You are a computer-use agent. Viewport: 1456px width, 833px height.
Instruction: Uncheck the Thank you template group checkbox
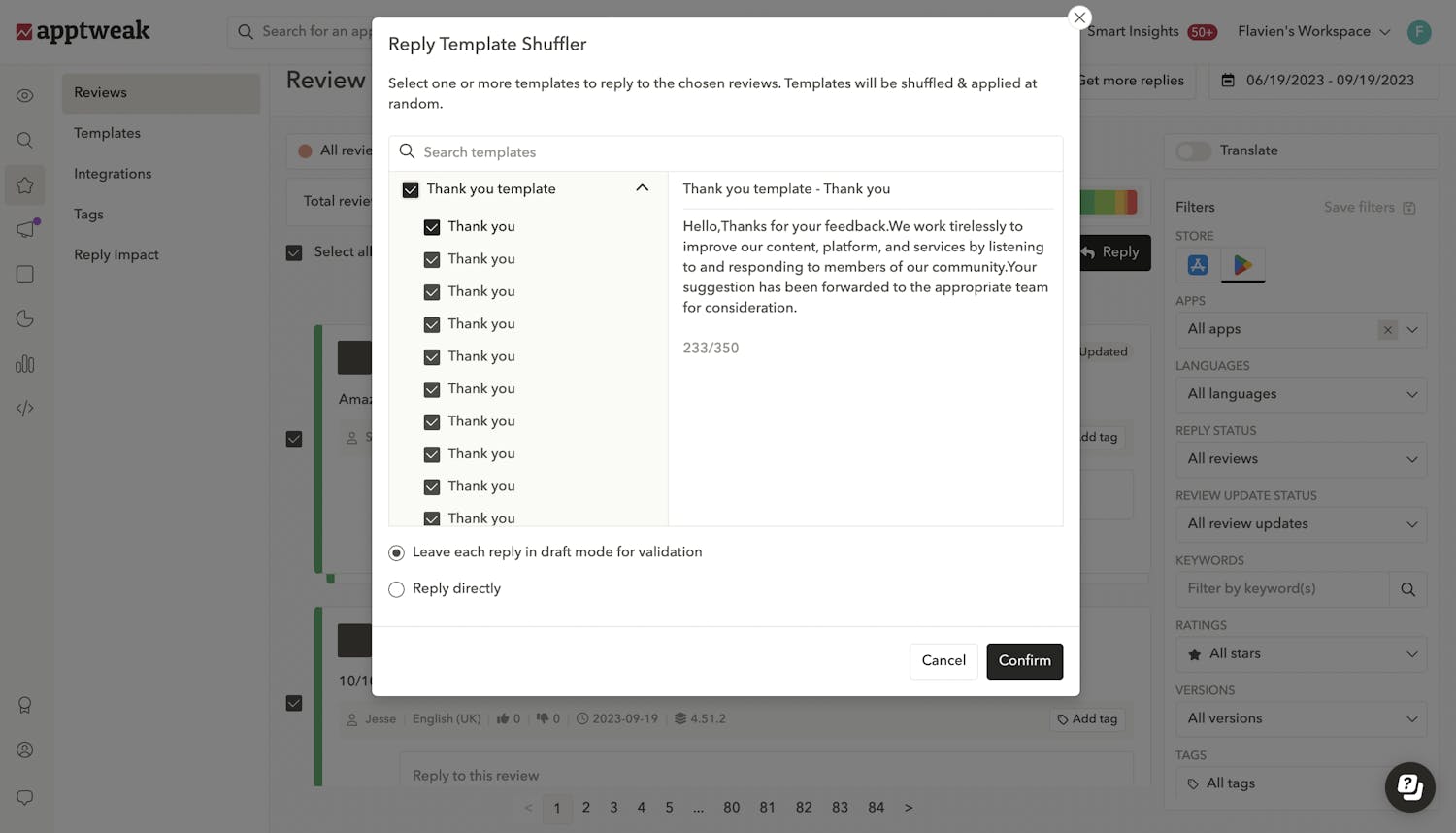tap(411, 189)
